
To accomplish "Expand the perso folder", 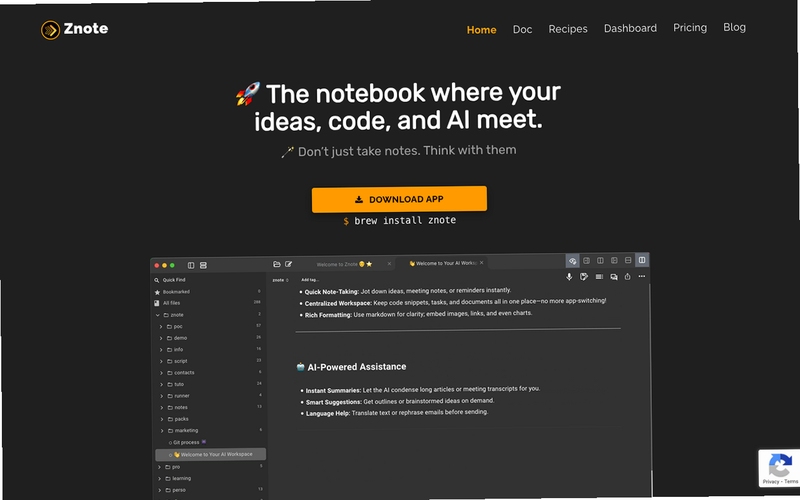I will tap(160, 490).
